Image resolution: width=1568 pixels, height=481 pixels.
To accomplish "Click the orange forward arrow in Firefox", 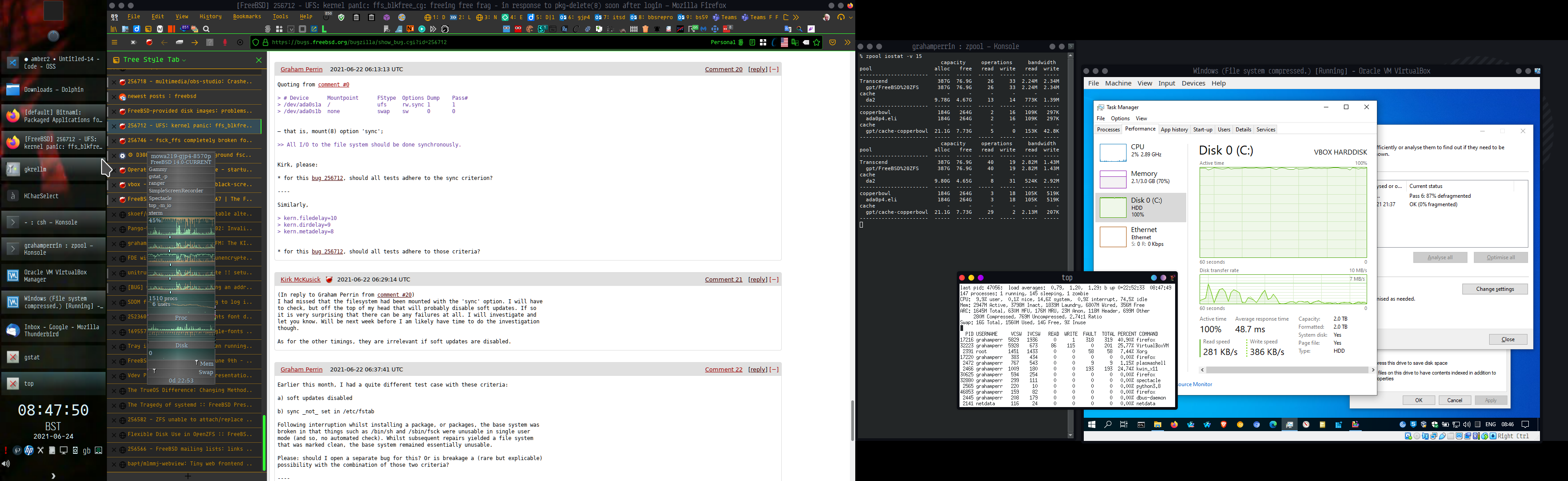I will click(195, 43).
